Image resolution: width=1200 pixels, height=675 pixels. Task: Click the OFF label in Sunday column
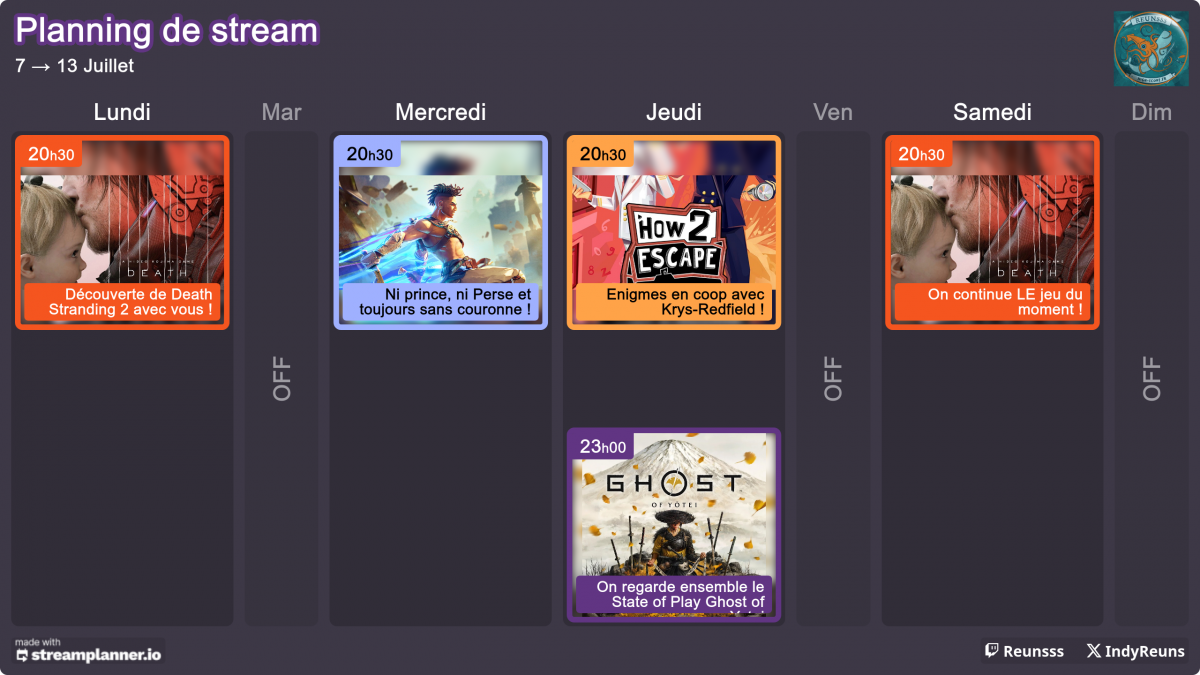tap(1152, 378)
